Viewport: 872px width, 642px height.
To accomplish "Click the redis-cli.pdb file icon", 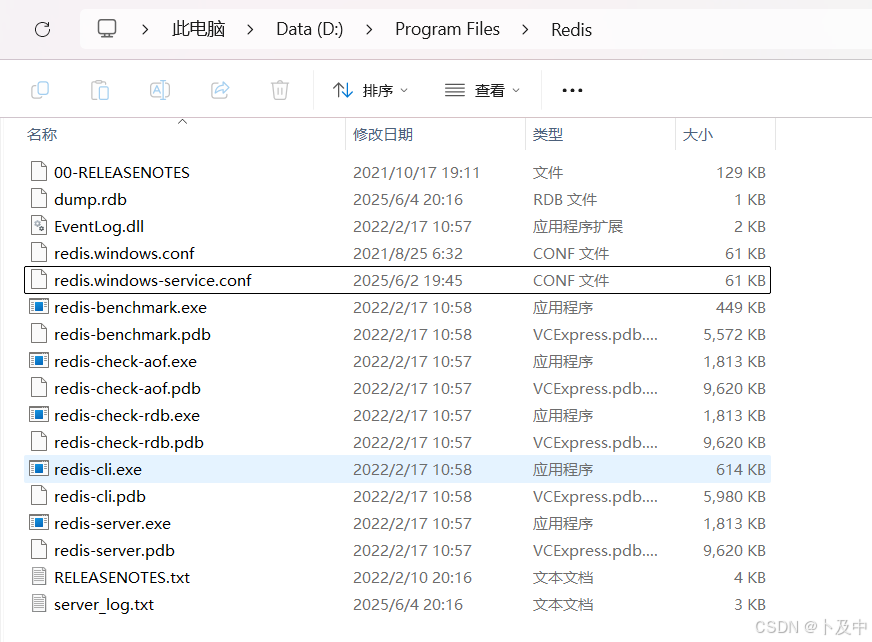I will tap(39, 495).
